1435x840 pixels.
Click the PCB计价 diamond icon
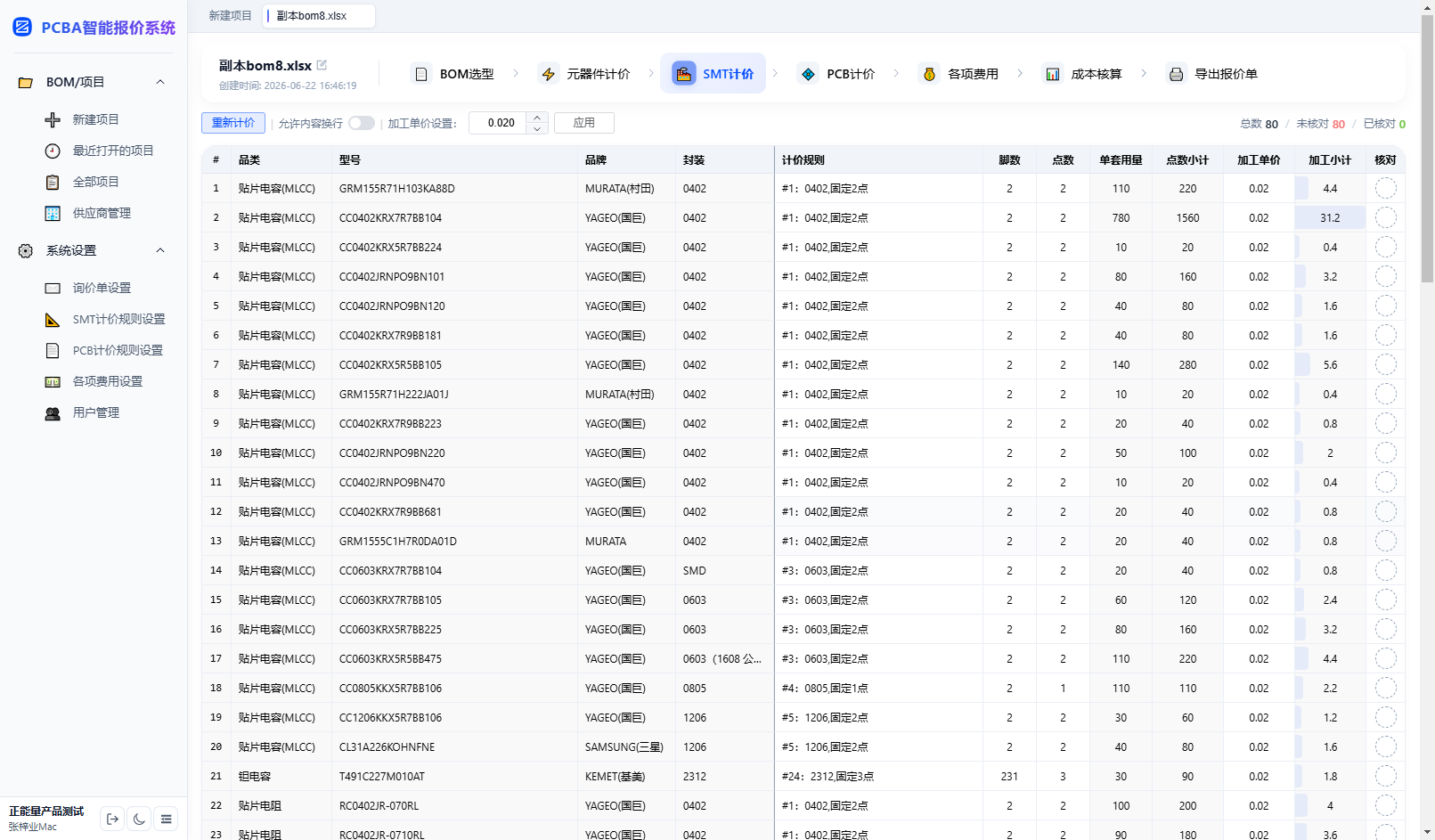(x=808, y=74)
